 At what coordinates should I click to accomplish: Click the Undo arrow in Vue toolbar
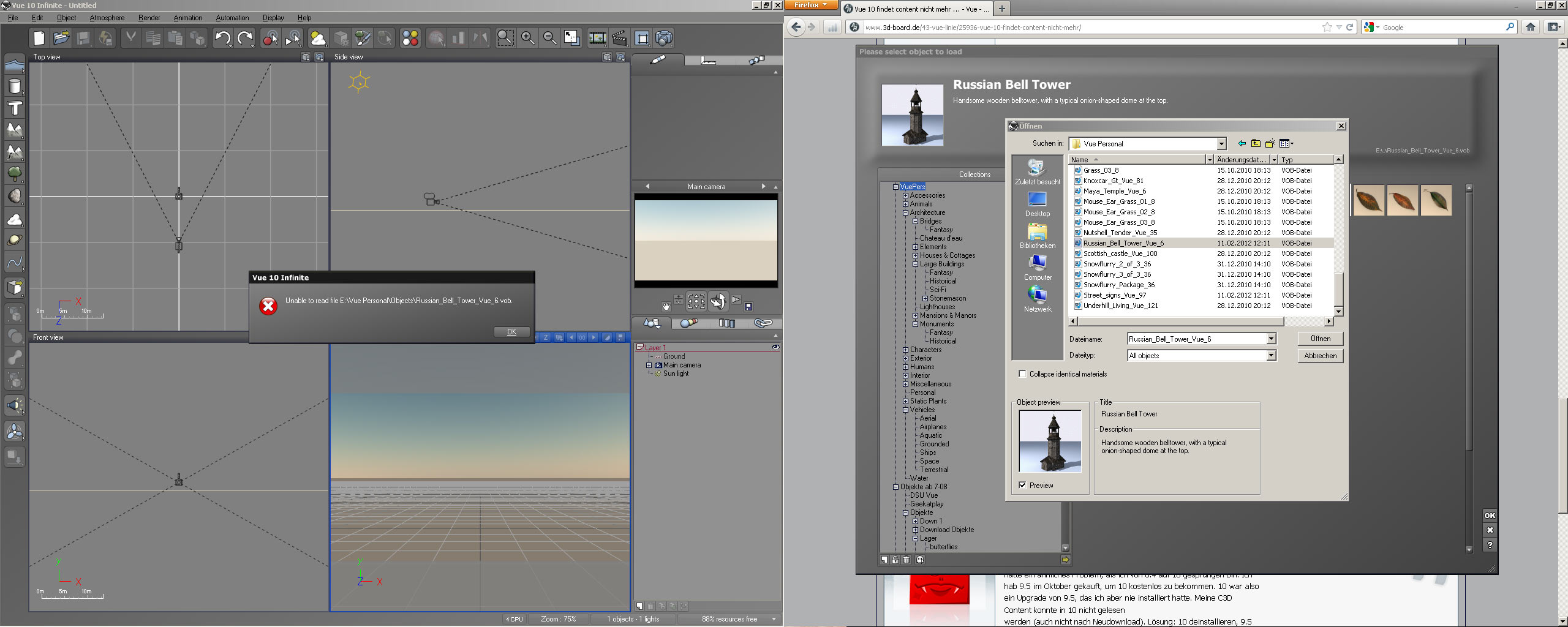pos(222,39)
